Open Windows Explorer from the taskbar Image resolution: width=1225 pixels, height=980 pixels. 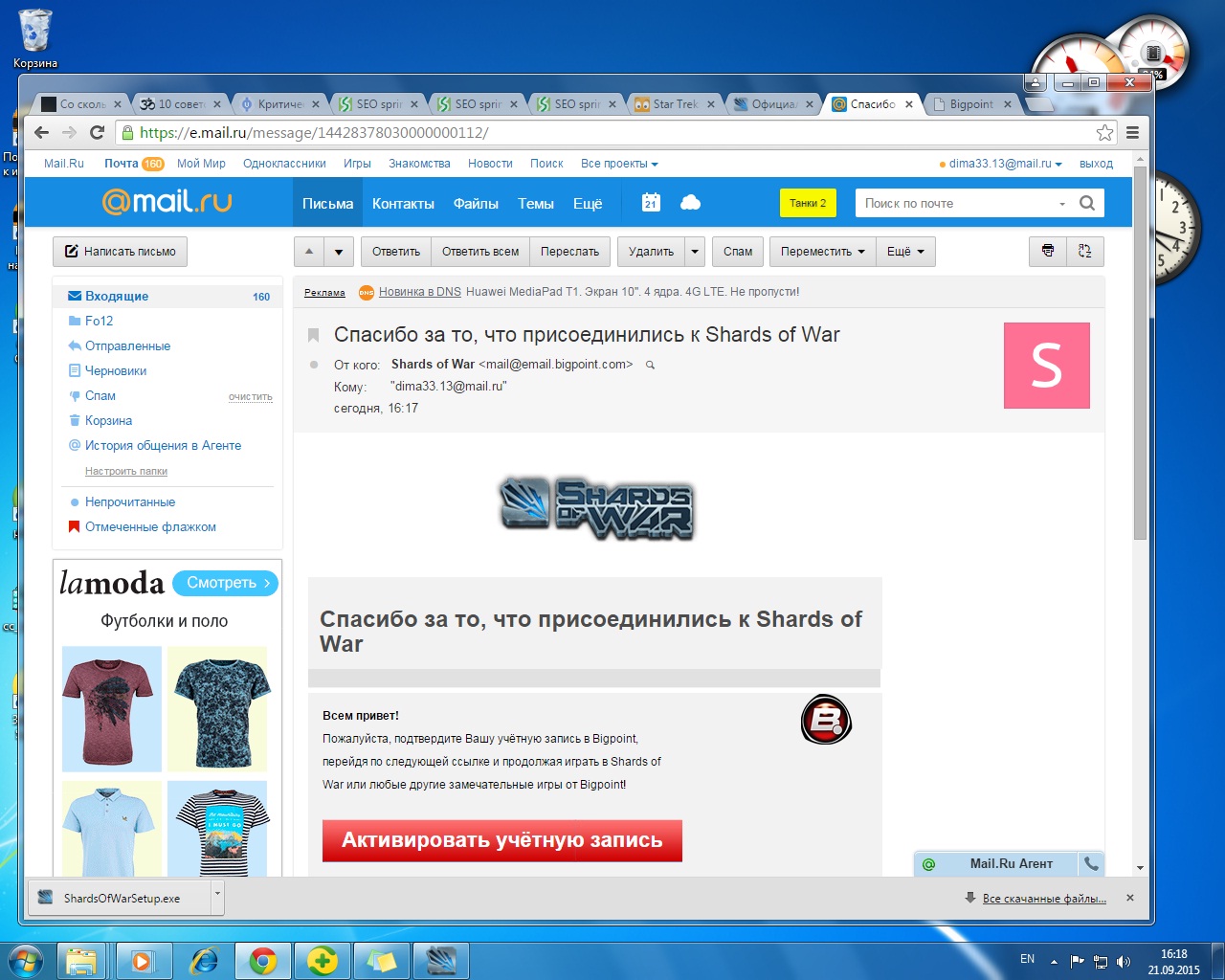(81, 961)
